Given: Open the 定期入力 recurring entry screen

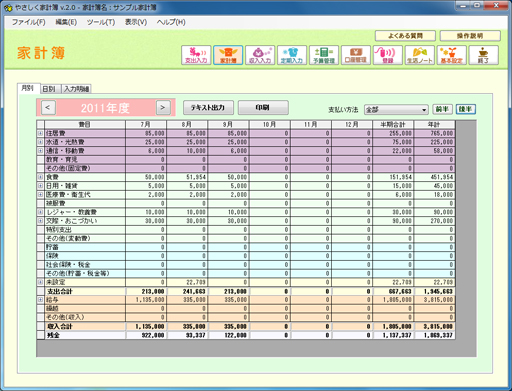Looking at the screenshot, I should (292, 55).
